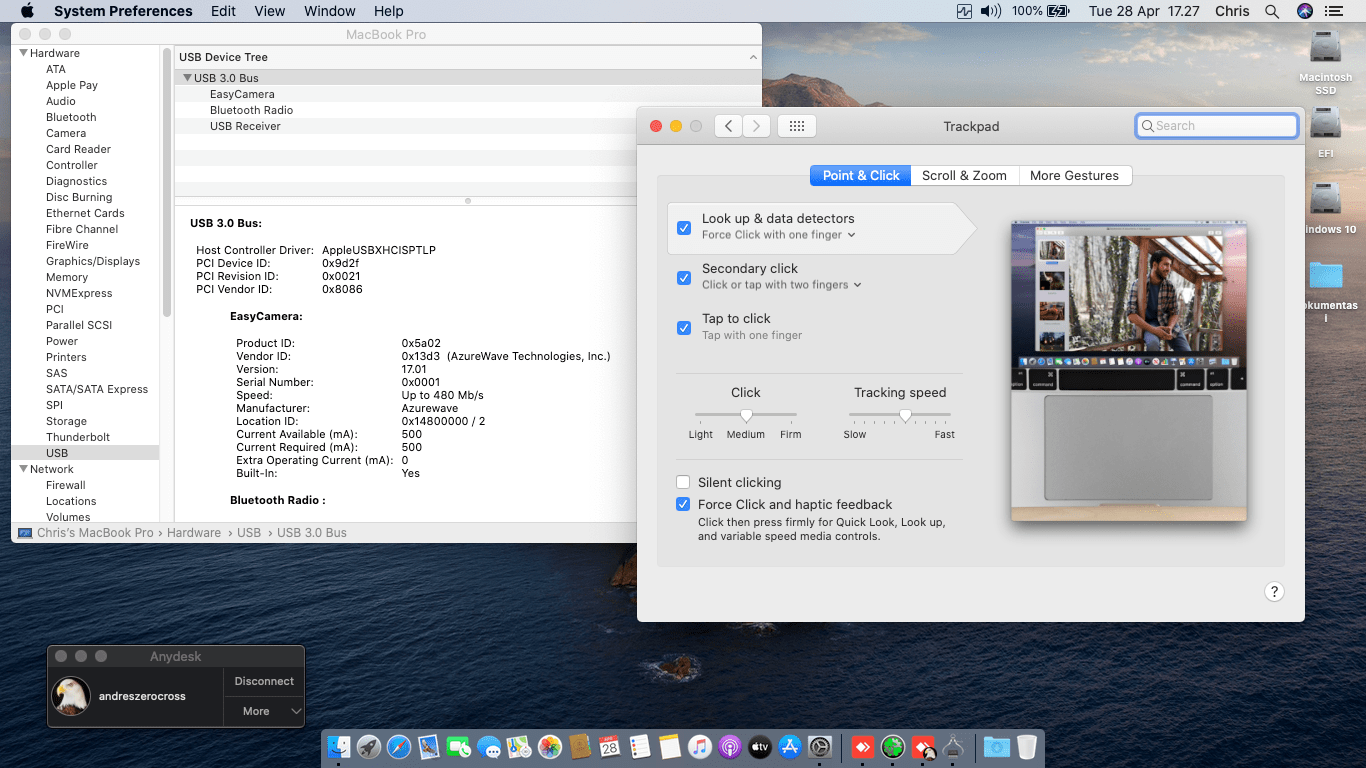This screenshot has height=768, width=1366.
Task: Click the trackpad gesture preview video
Action: (x=1129, y=371)
